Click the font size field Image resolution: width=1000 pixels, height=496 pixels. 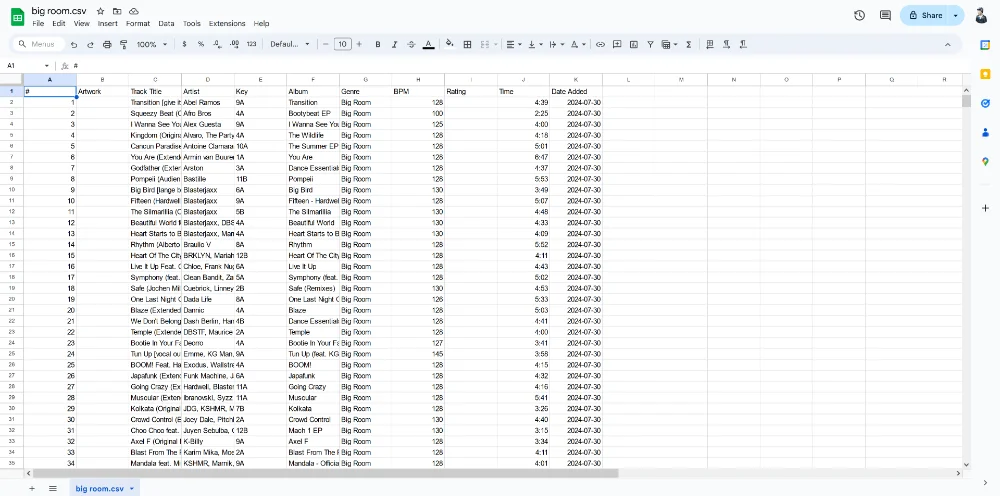point(342,45)
